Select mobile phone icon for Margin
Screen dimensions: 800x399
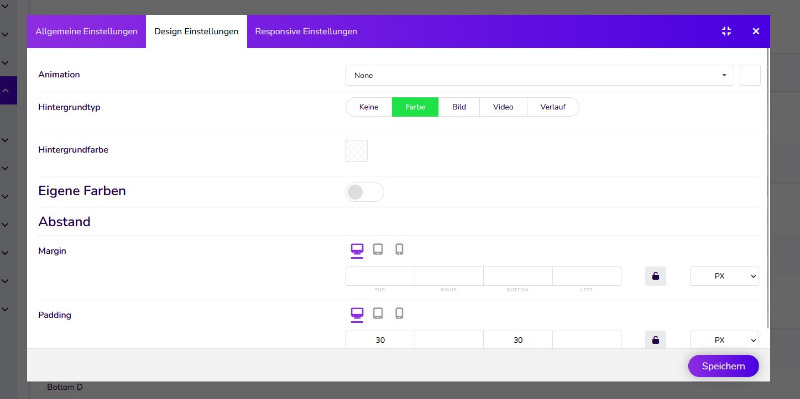[399, 249]
